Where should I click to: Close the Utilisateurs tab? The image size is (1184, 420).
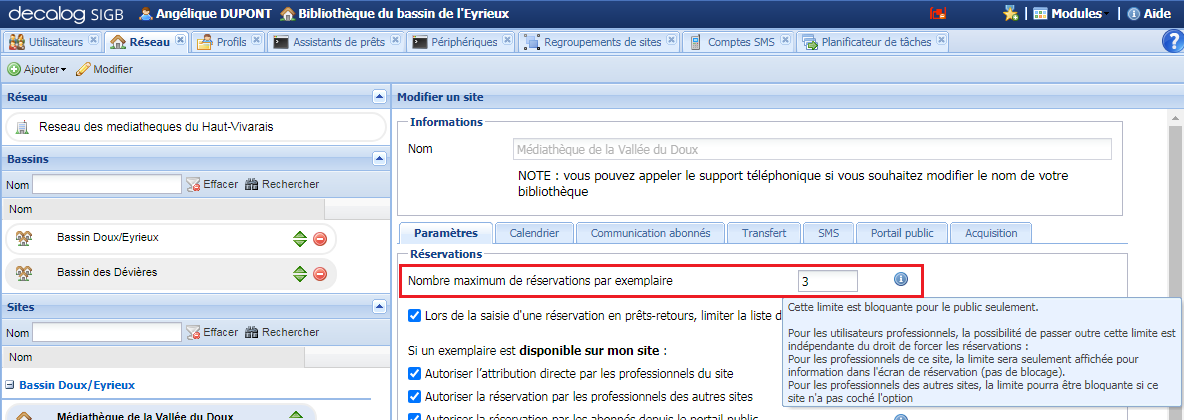point(93,41)
